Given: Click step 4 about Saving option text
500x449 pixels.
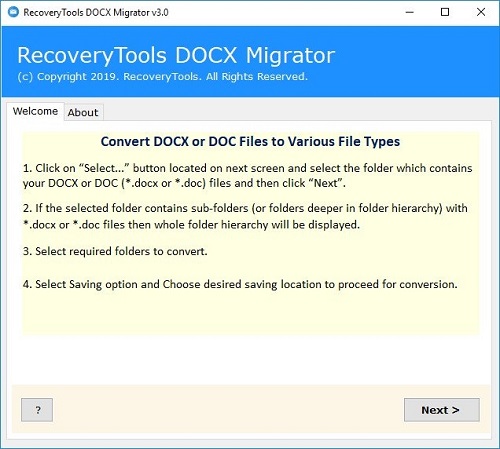Looking at the screenshot, I should click(x=240, y=284).
